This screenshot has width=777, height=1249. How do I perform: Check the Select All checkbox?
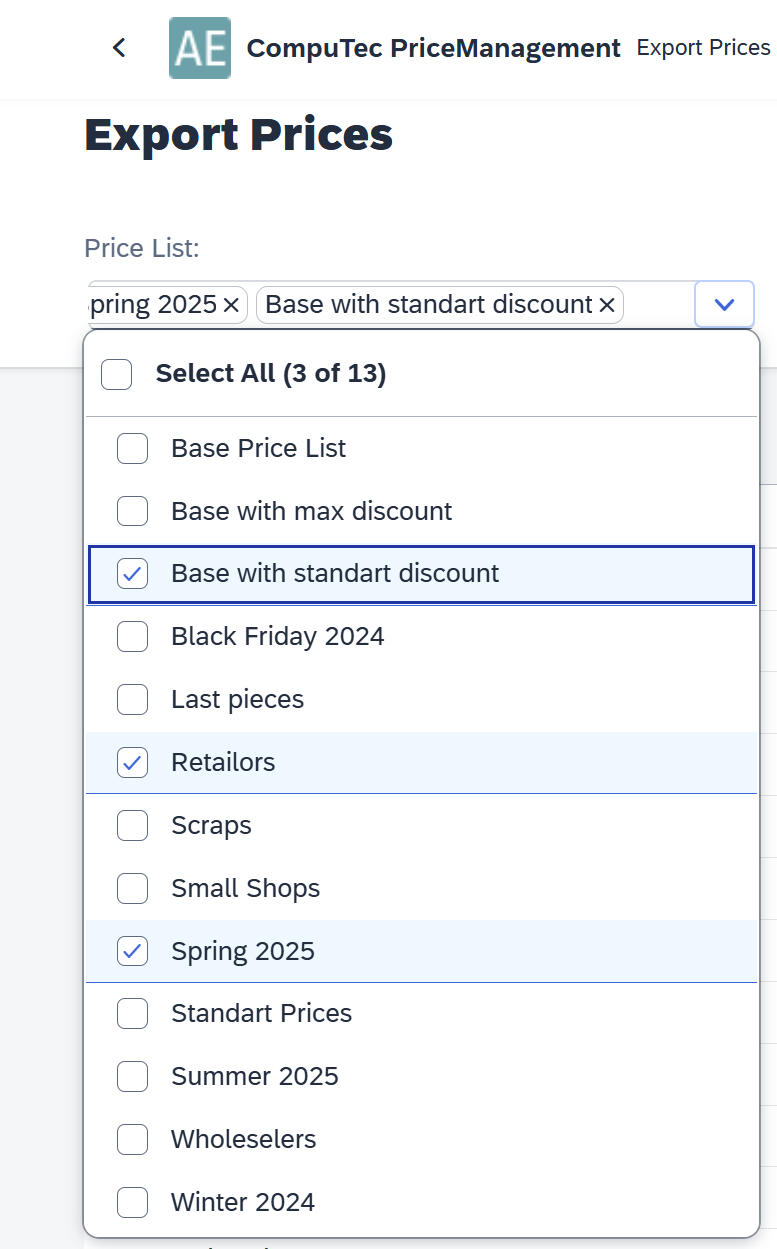117,374
